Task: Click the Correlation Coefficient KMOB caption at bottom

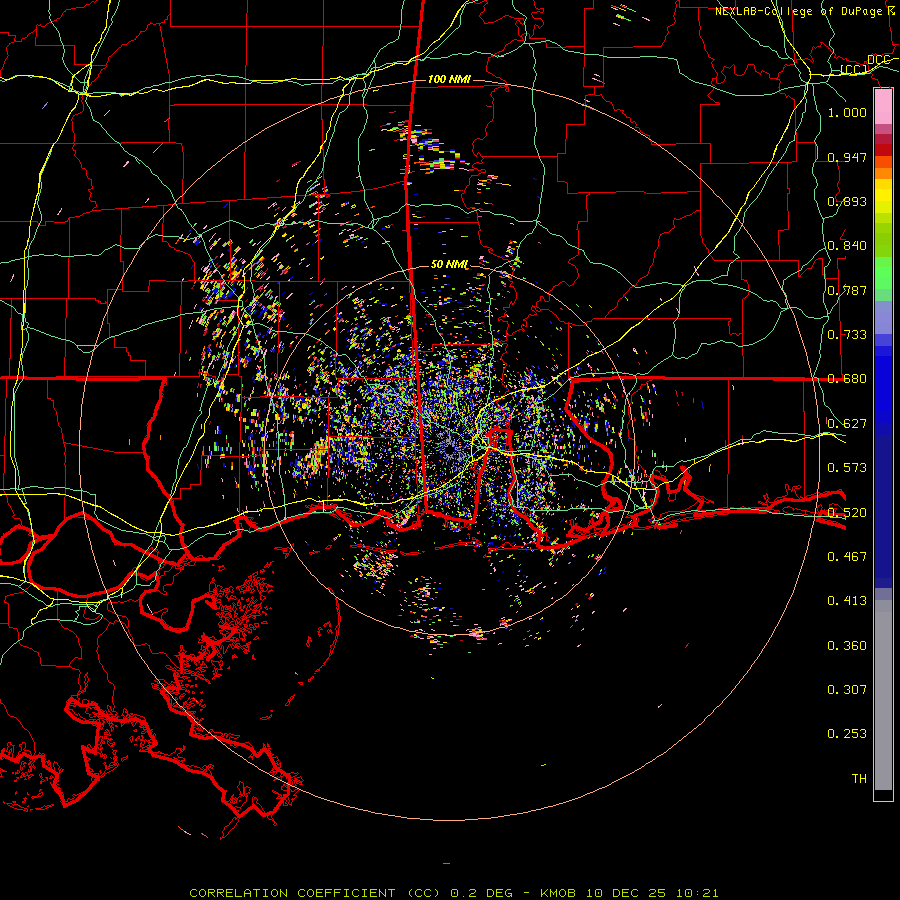Action: point(454,893)
